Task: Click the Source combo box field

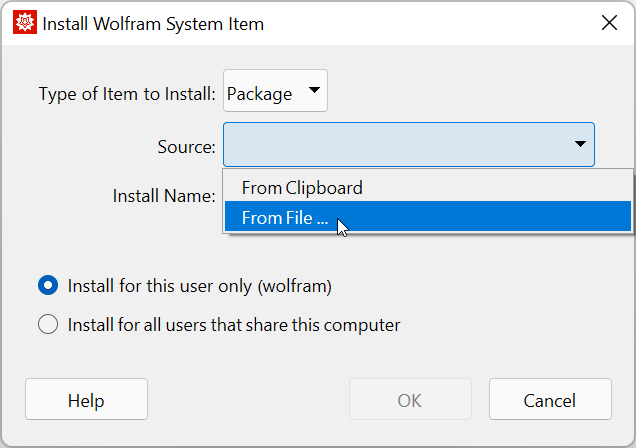Action: 400,145
